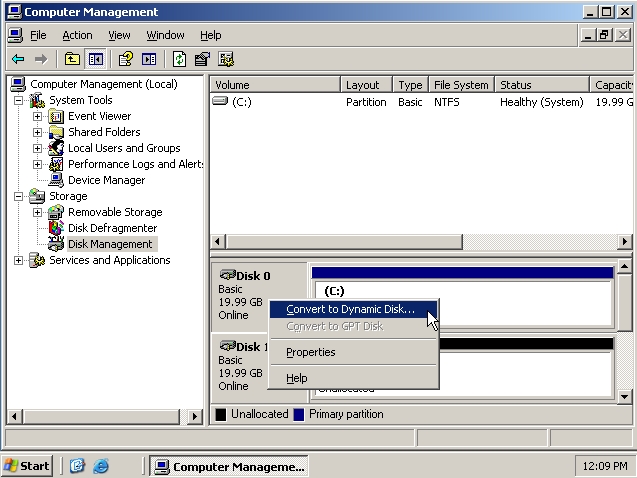
Task: Expand the Services and Applications node
Action: [18, 260]
